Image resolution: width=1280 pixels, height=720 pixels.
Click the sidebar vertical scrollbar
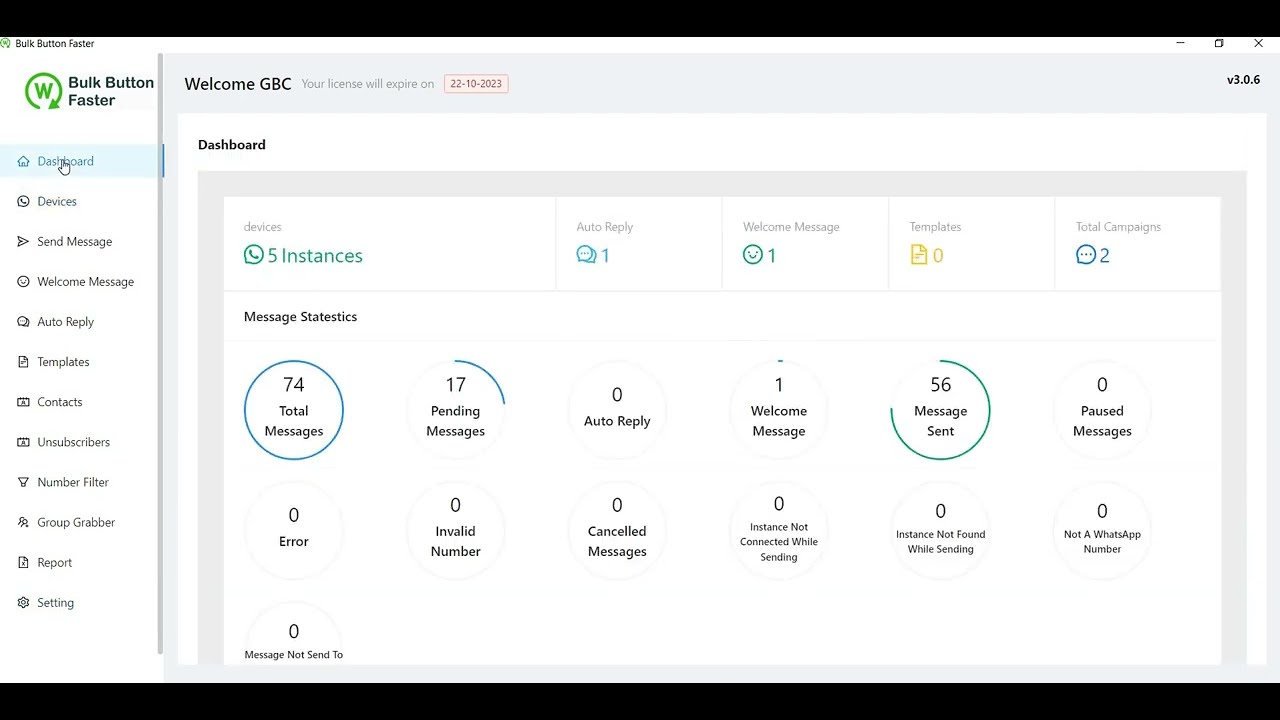click(x=160, y=354)
